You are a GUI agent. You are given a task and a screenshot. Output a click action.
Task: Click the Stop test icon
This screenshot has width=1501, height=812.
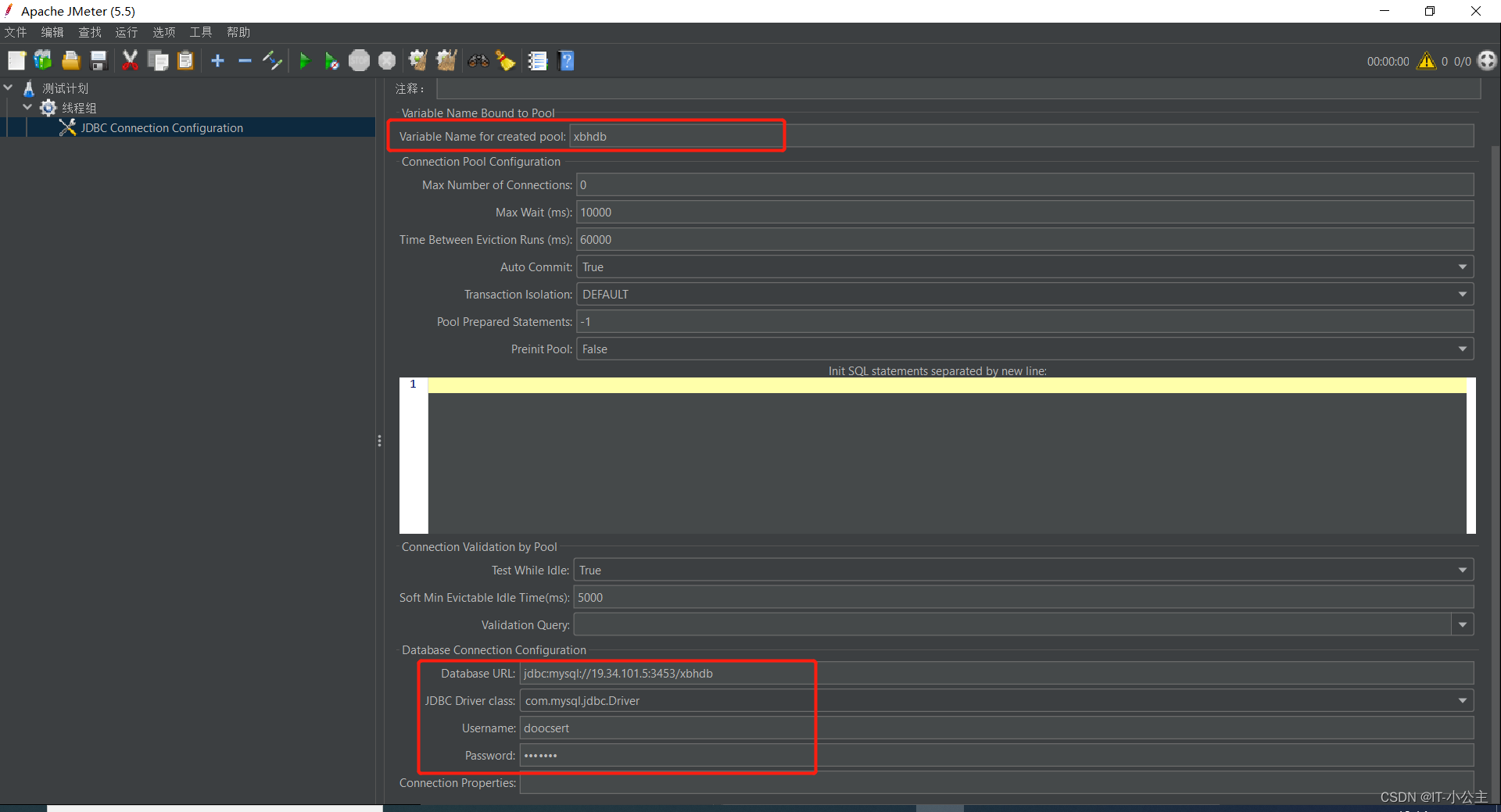(x=359, y=60)
